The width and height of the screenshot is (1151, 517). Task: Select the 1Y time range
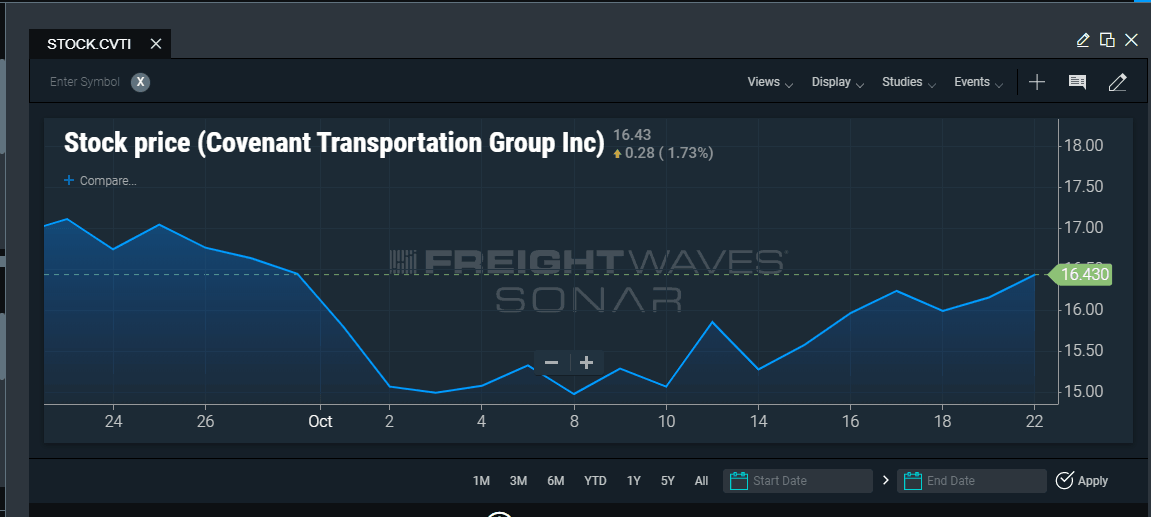(x=633, y=481)
